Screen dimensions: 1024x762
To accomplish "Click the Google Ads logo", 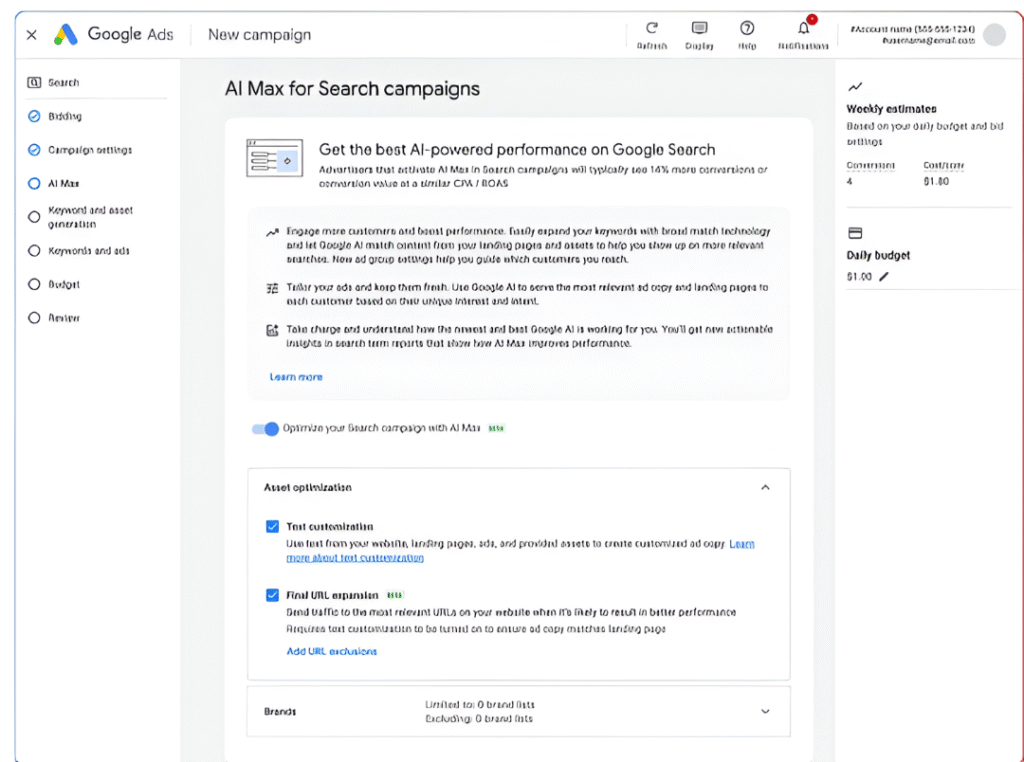I will [114, 34].
